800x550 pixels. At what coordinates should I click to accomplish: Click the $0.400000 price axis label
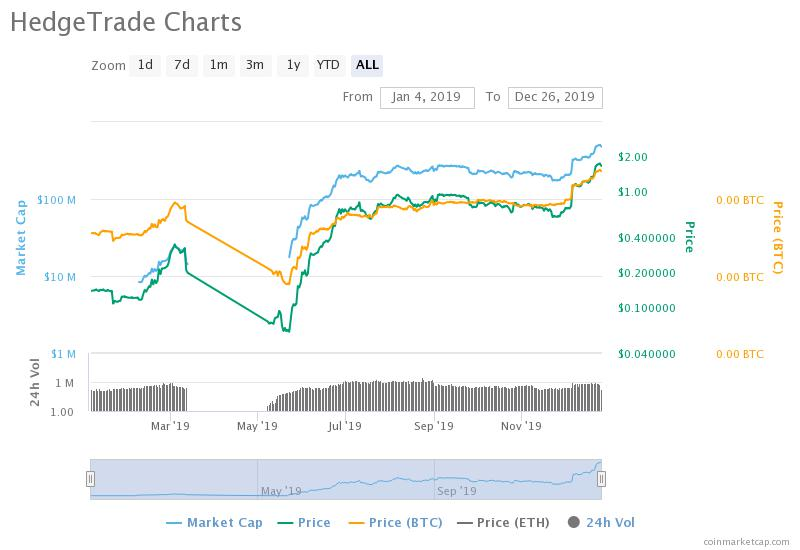[646, 238]
